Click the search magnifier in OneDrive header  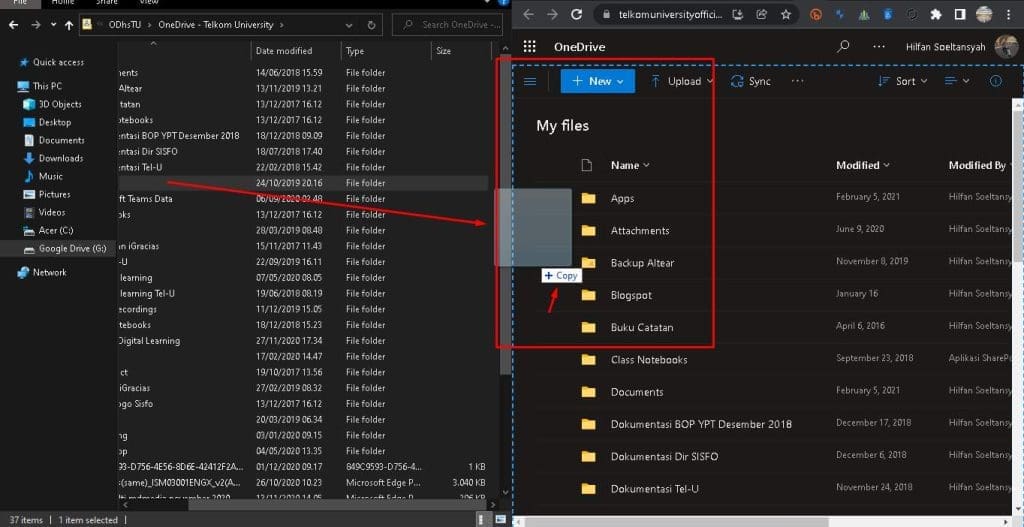[844, 46]
